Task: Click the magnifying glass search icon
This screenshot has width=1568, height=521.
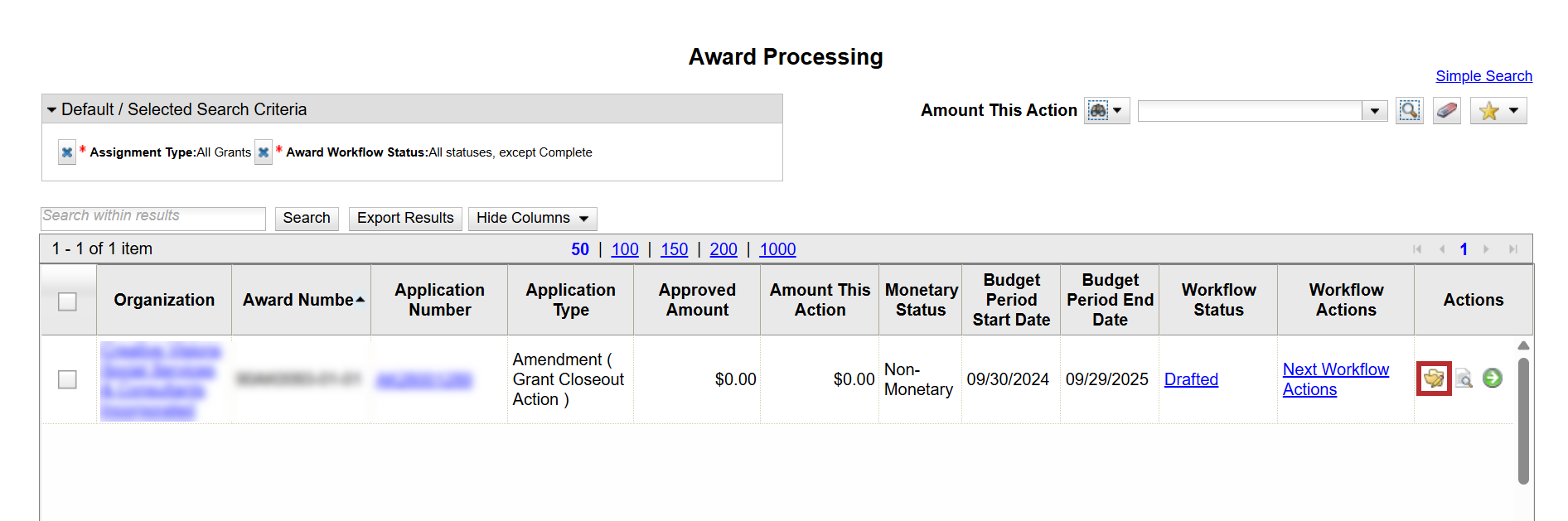Action: pyautogui.click(x=1409, y=110)
